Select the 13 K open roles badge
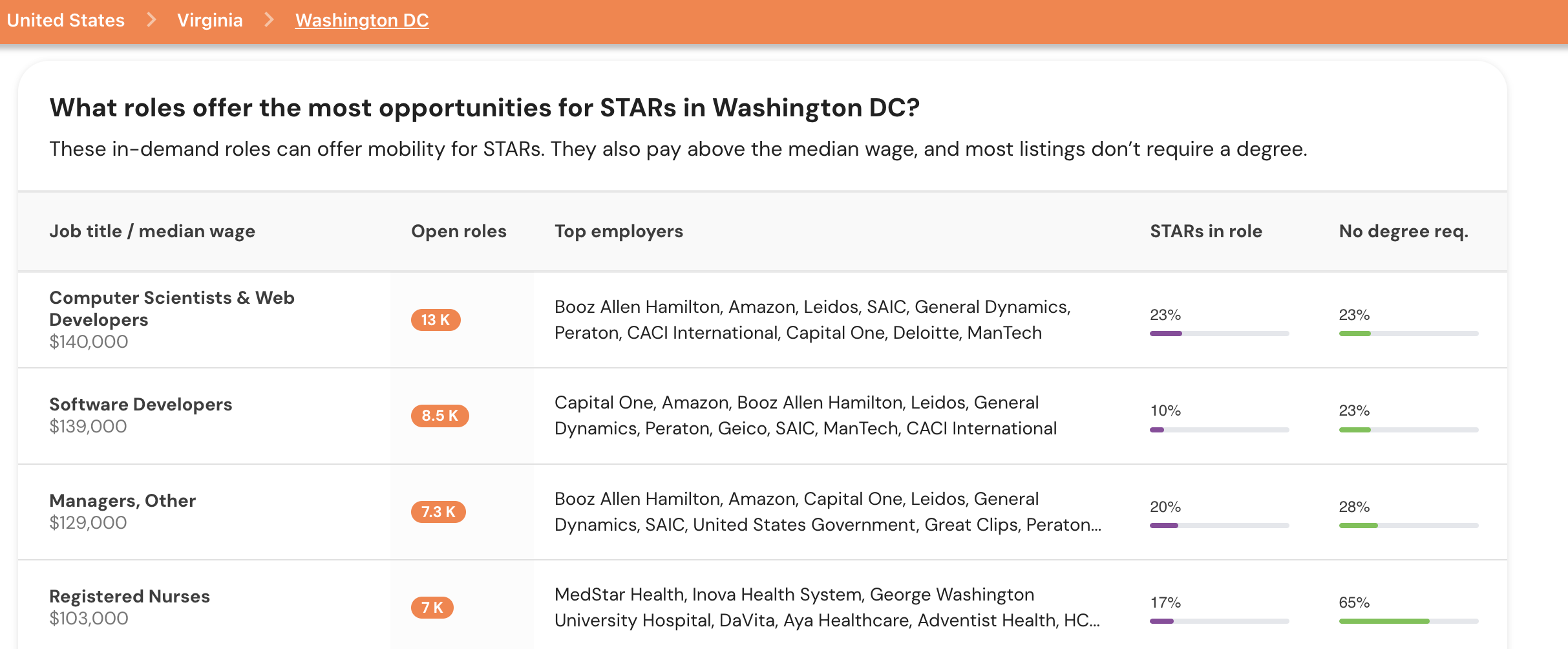The image size is (1568, 649). [436, 320]
